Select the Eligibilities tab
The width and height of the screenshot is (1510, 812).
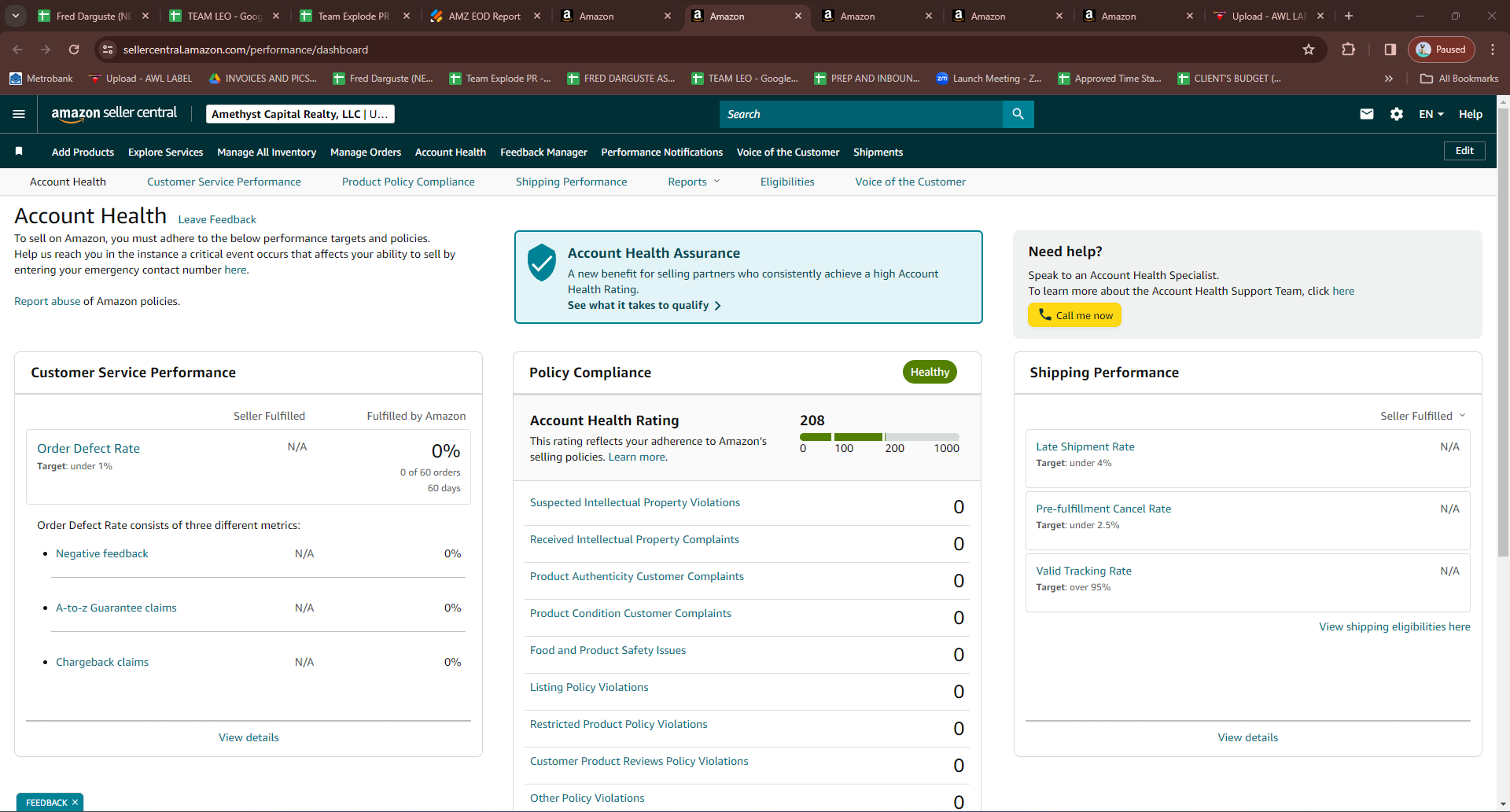(x=787, y=182)
